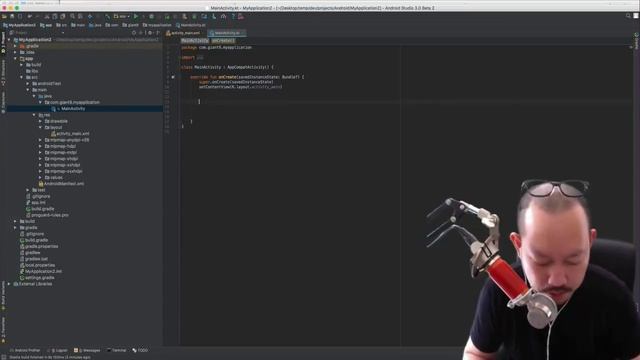Click the Open folder toolbar icon

pos(4,16)
